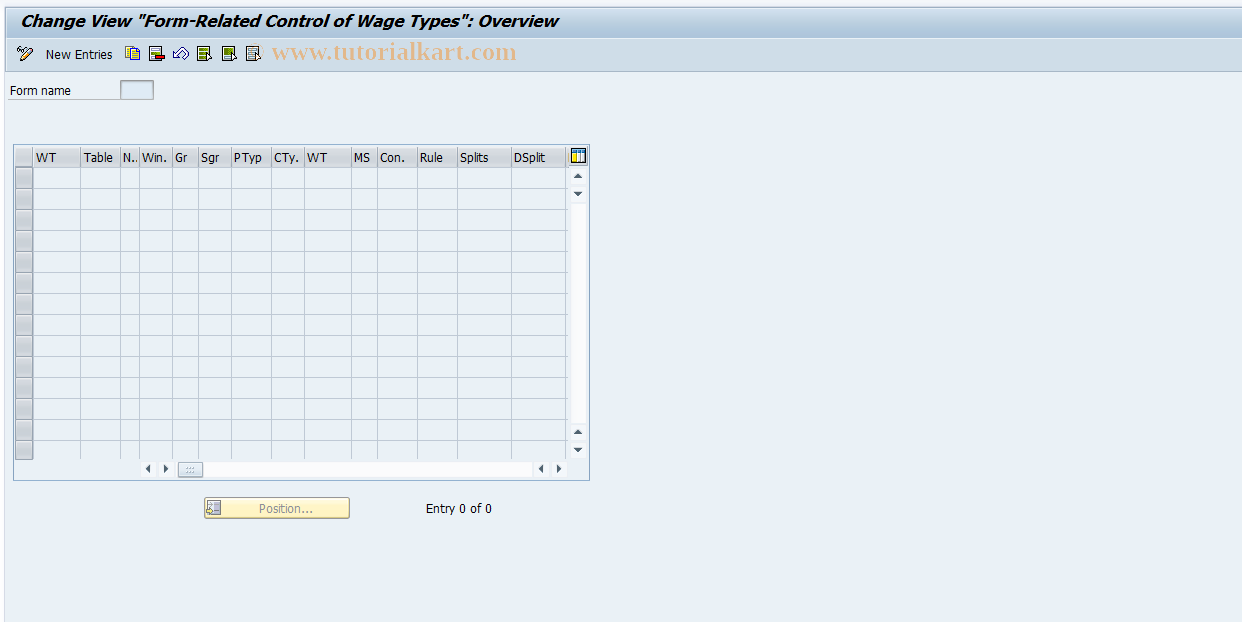
Task: Click the Delete entry icon
Action: [x=157, y=54]
